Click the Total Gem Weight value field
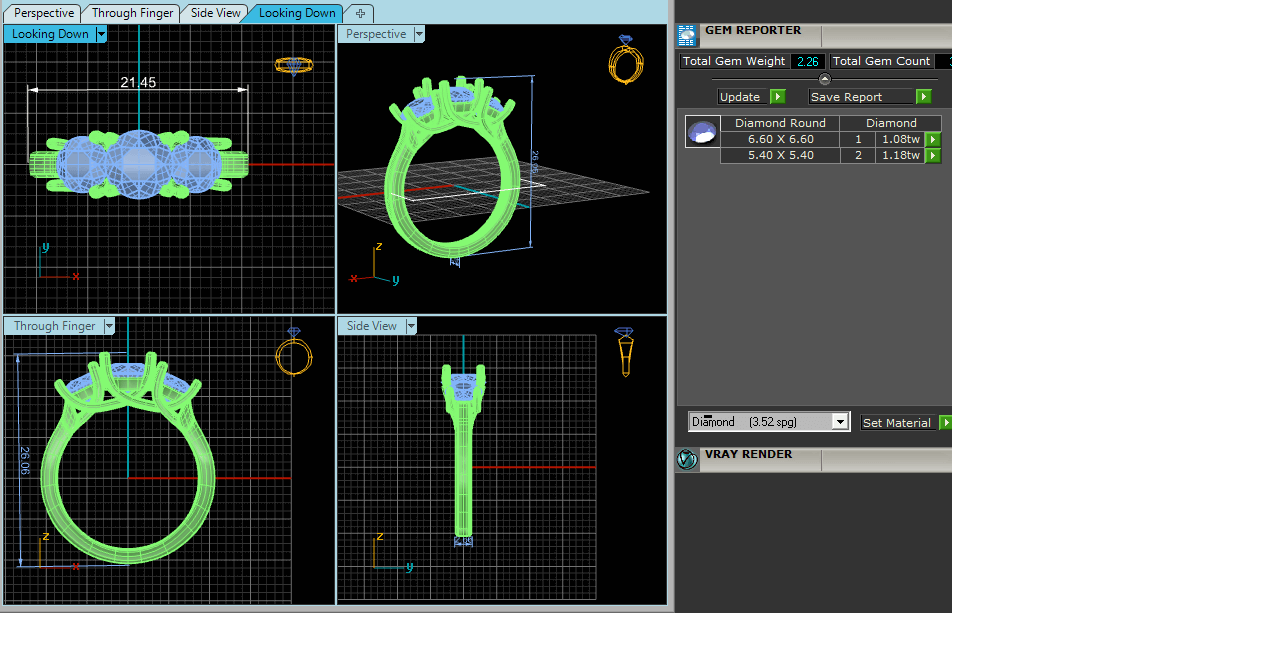This screenshot has width=1274, height=656. pyautogui.click(x=807, y=62)
